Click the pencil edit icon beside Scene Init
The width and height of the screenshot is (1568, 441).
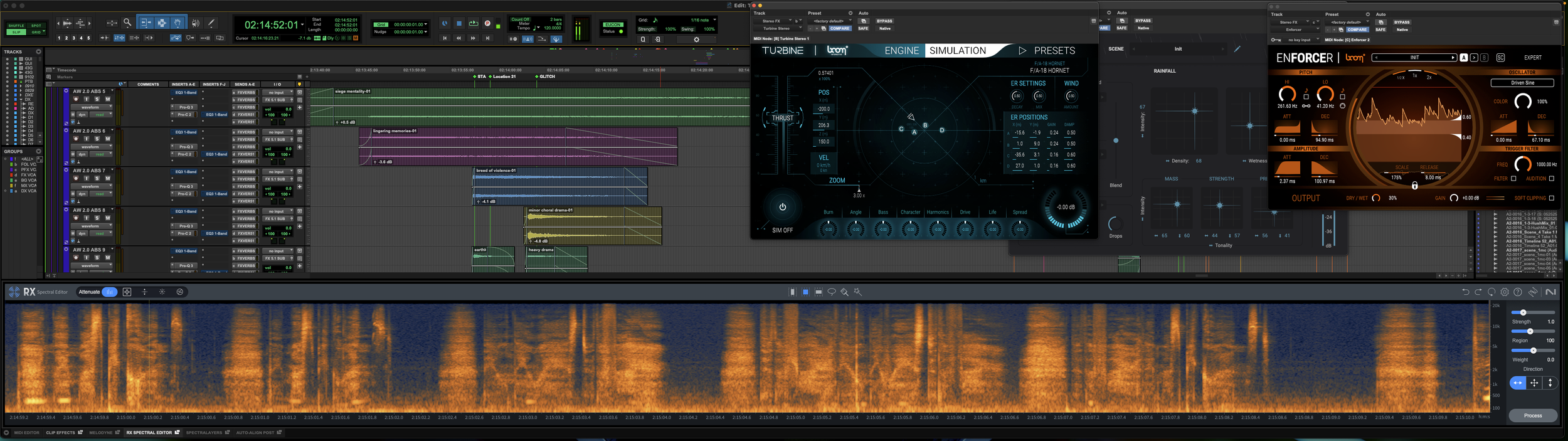pos(1237,49)
